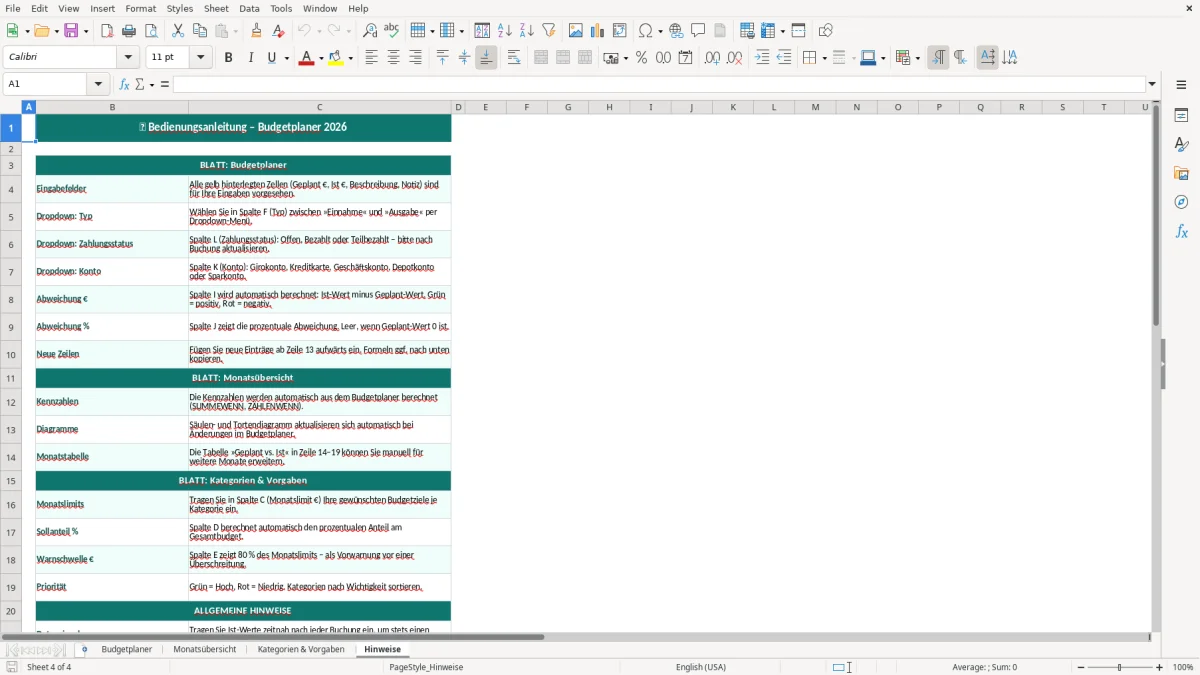Click the Cut scissors icon

(178, 31)
